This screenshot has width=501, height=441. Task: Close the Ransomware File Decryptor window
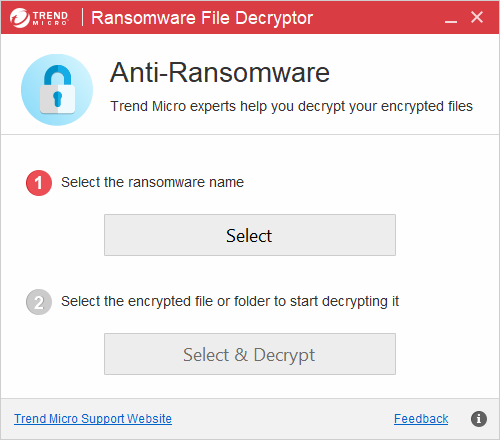click(x=477, y=17)
